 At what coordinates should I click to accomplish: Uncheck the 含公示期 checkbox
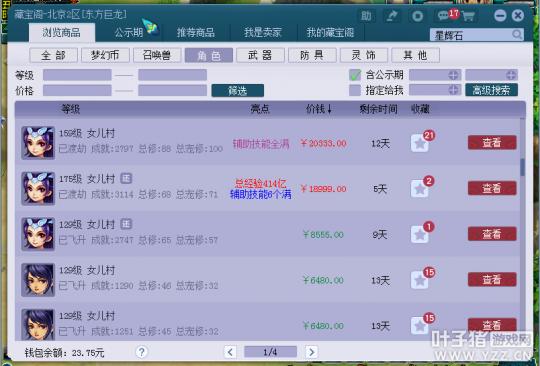tap(355, 75)
